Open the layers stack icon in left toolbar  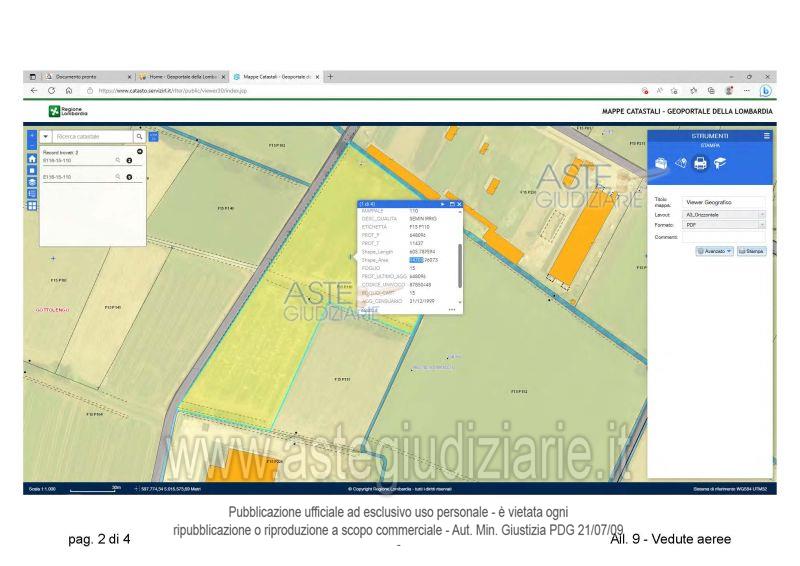coord(32,182)
